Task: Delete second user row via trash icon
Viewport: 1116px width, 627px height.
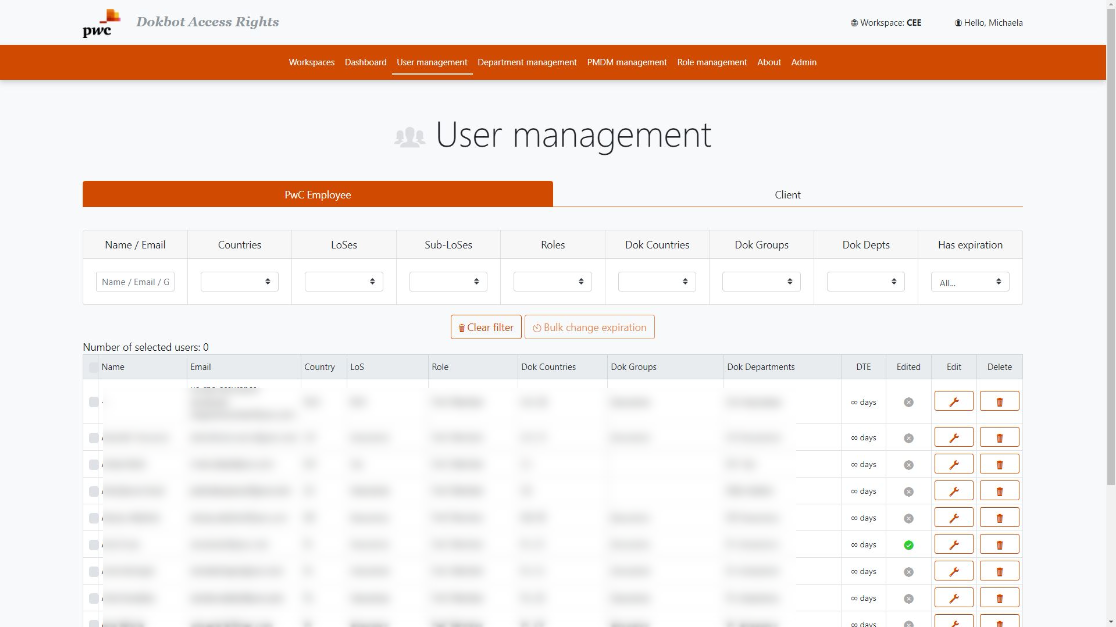Action: click(x=999, y=438)
